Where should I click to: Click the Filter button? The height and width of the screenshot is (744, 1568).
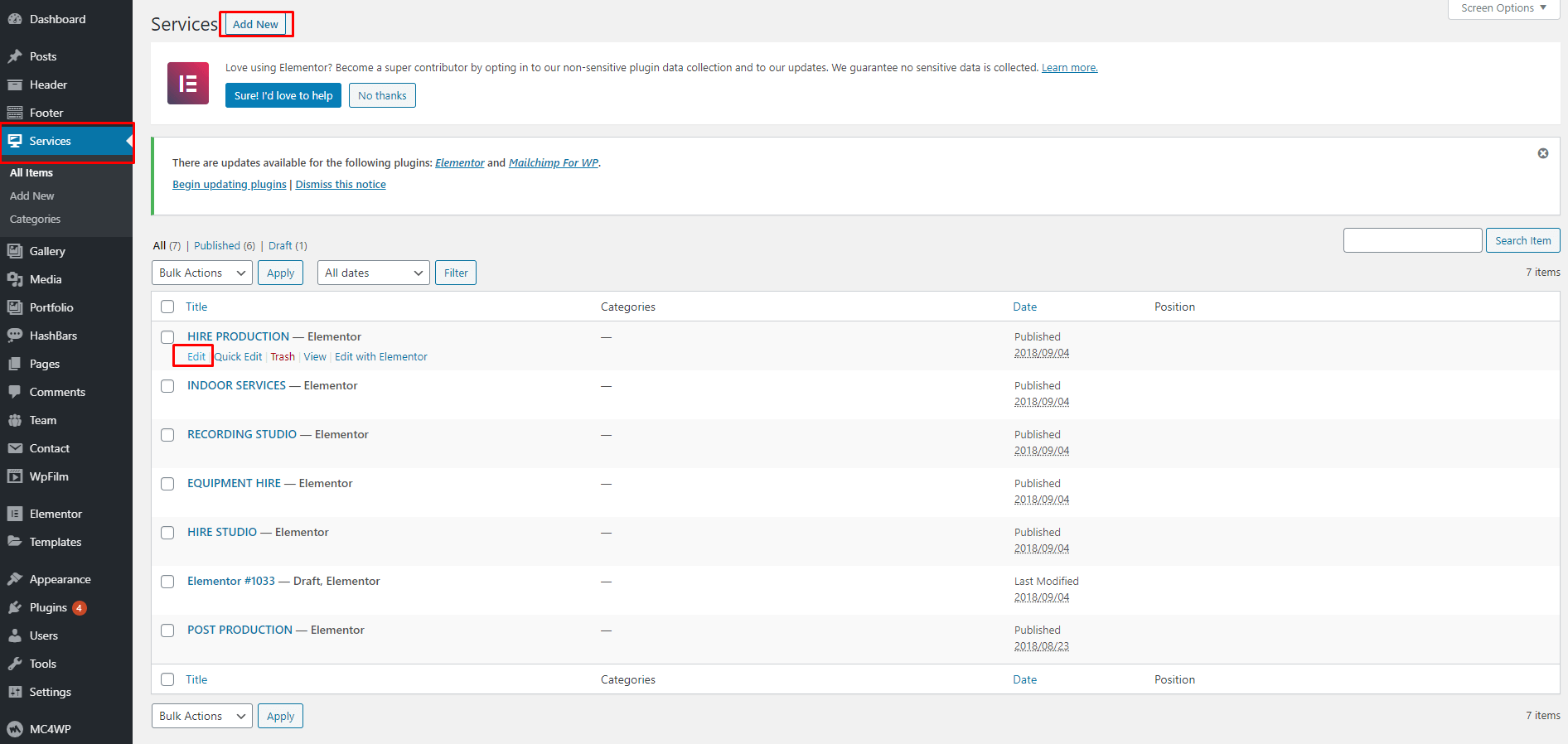click(456, 273)
